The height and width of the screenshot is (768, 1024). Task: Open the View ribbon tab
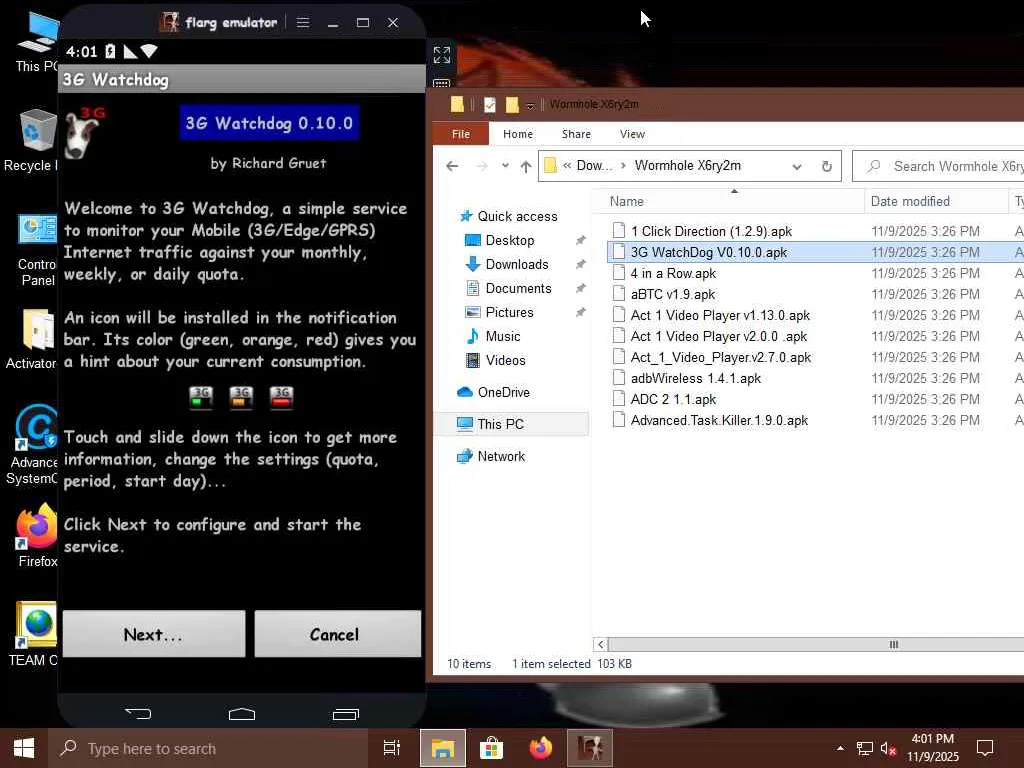(632, 134)
